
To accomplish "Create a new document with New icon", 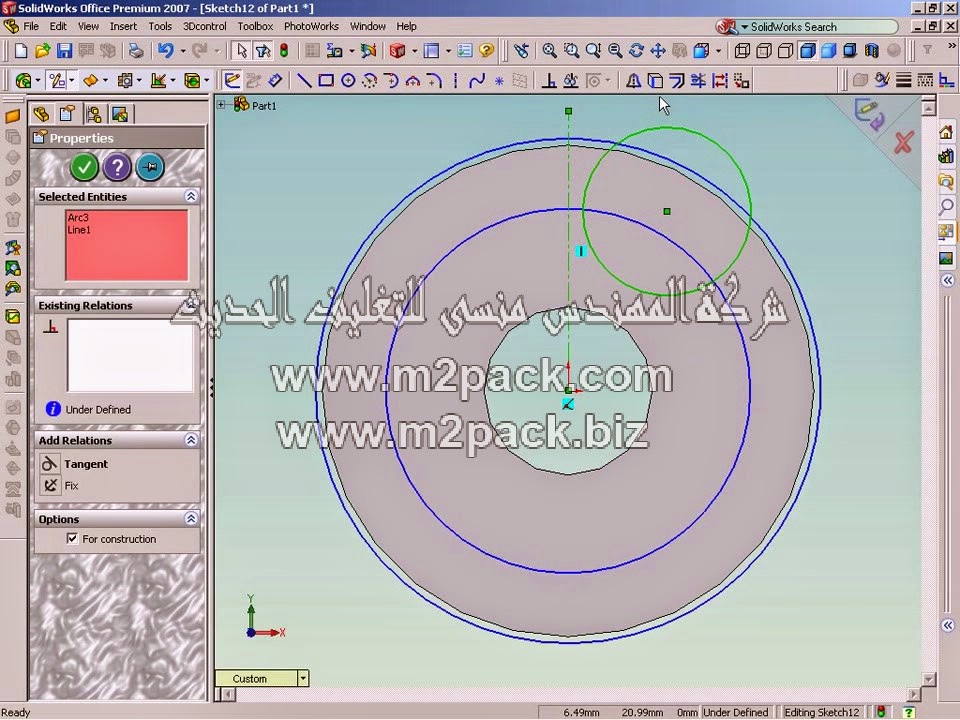I will click(x=21, y=50).
